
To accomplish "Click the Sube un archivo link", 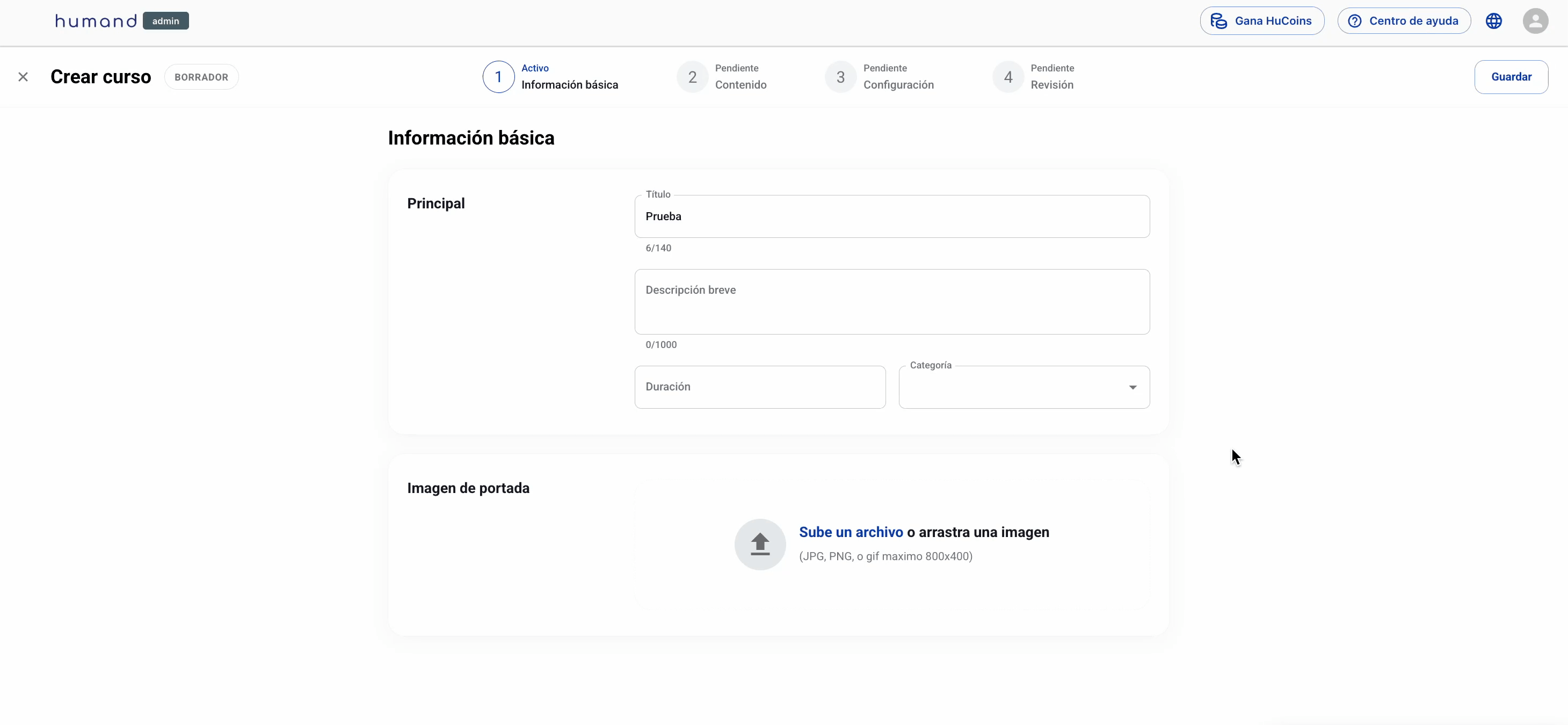I will click(x=851, y=532).
